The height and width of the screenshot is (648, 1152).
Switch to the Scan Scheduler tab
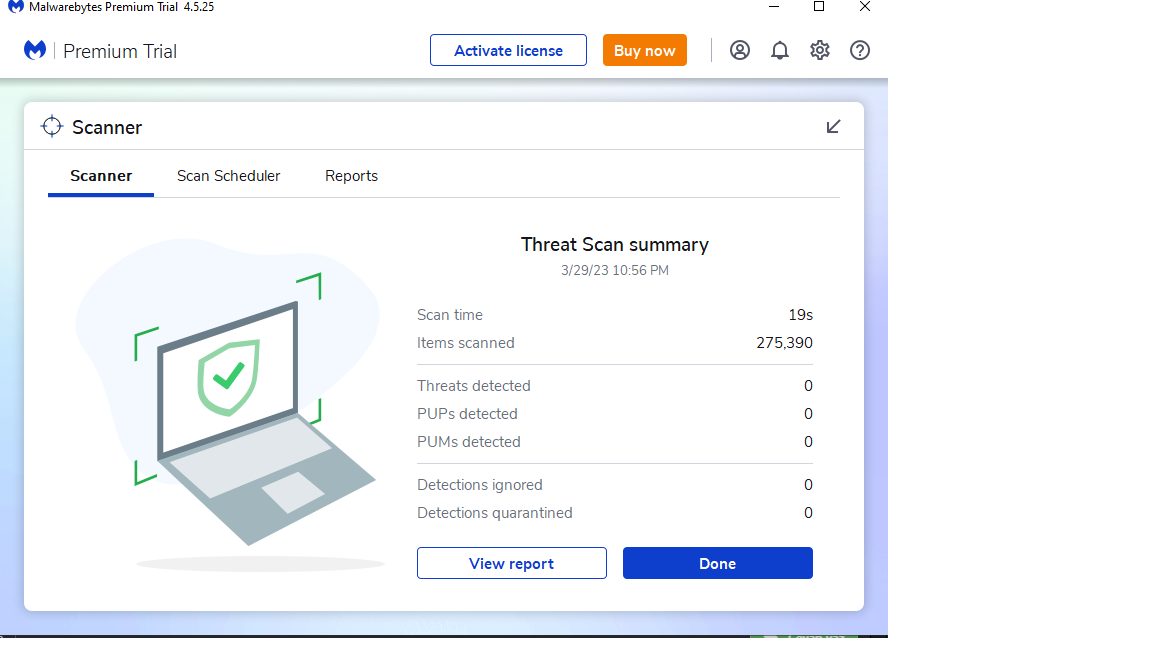click(228, 176)
